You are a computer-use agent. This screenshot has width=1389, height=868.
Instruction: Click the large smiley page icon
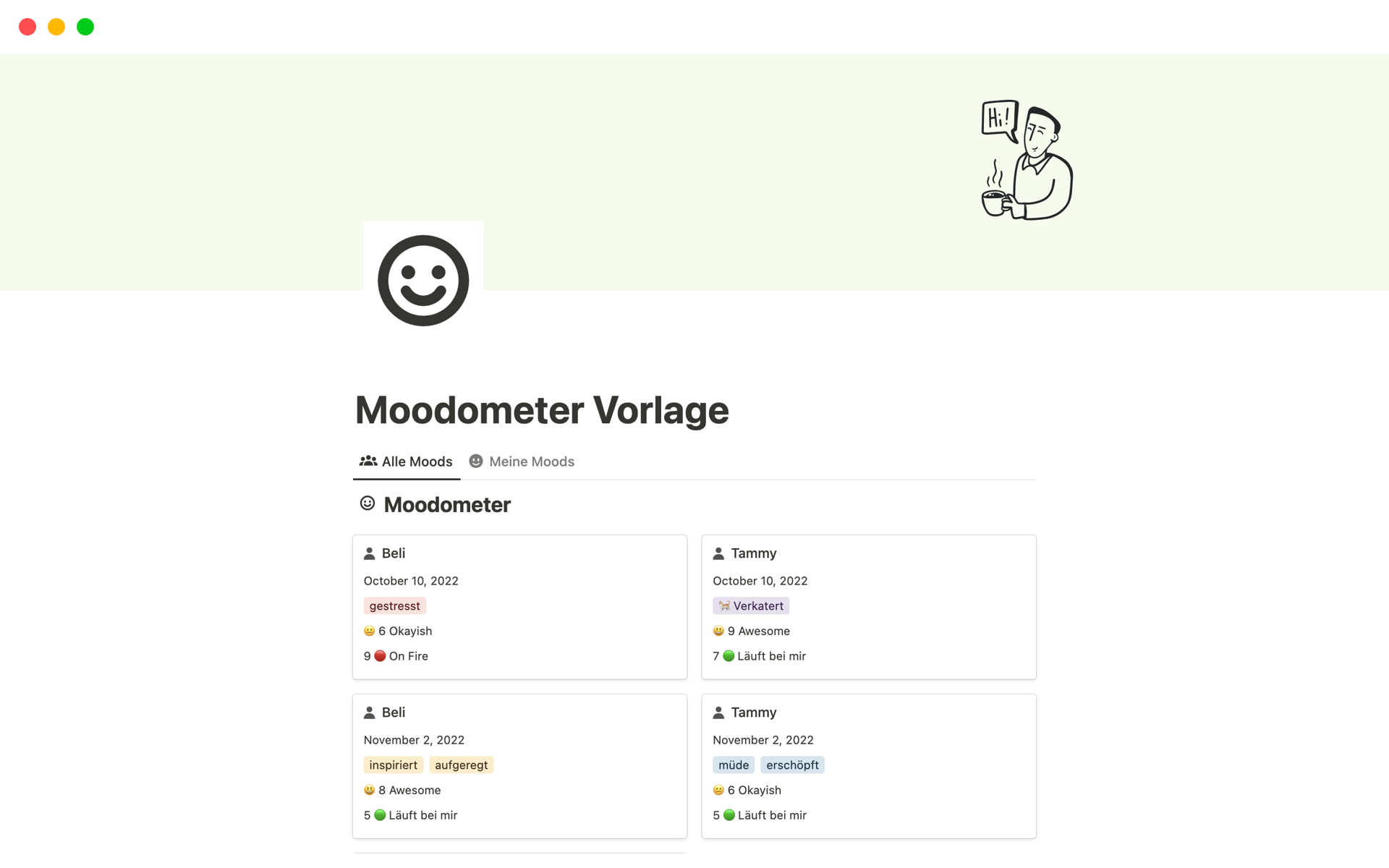423,281
